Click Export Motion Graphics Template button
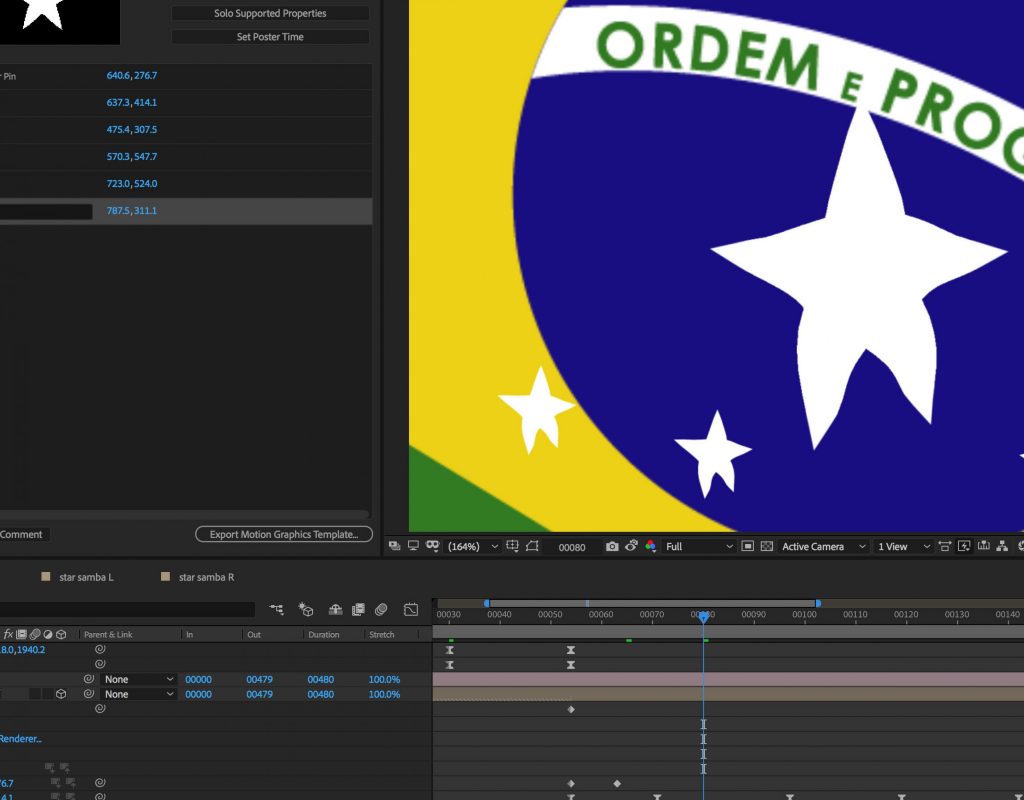Image resolution: width=1024 pixels, height=800 pixels. pos(284,534)
